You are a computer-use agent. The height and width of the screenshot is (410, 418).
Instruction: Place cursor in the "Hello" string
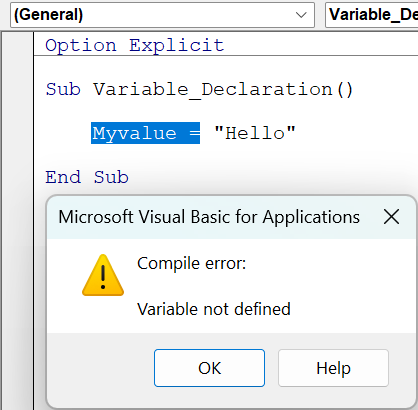(255, 133)
